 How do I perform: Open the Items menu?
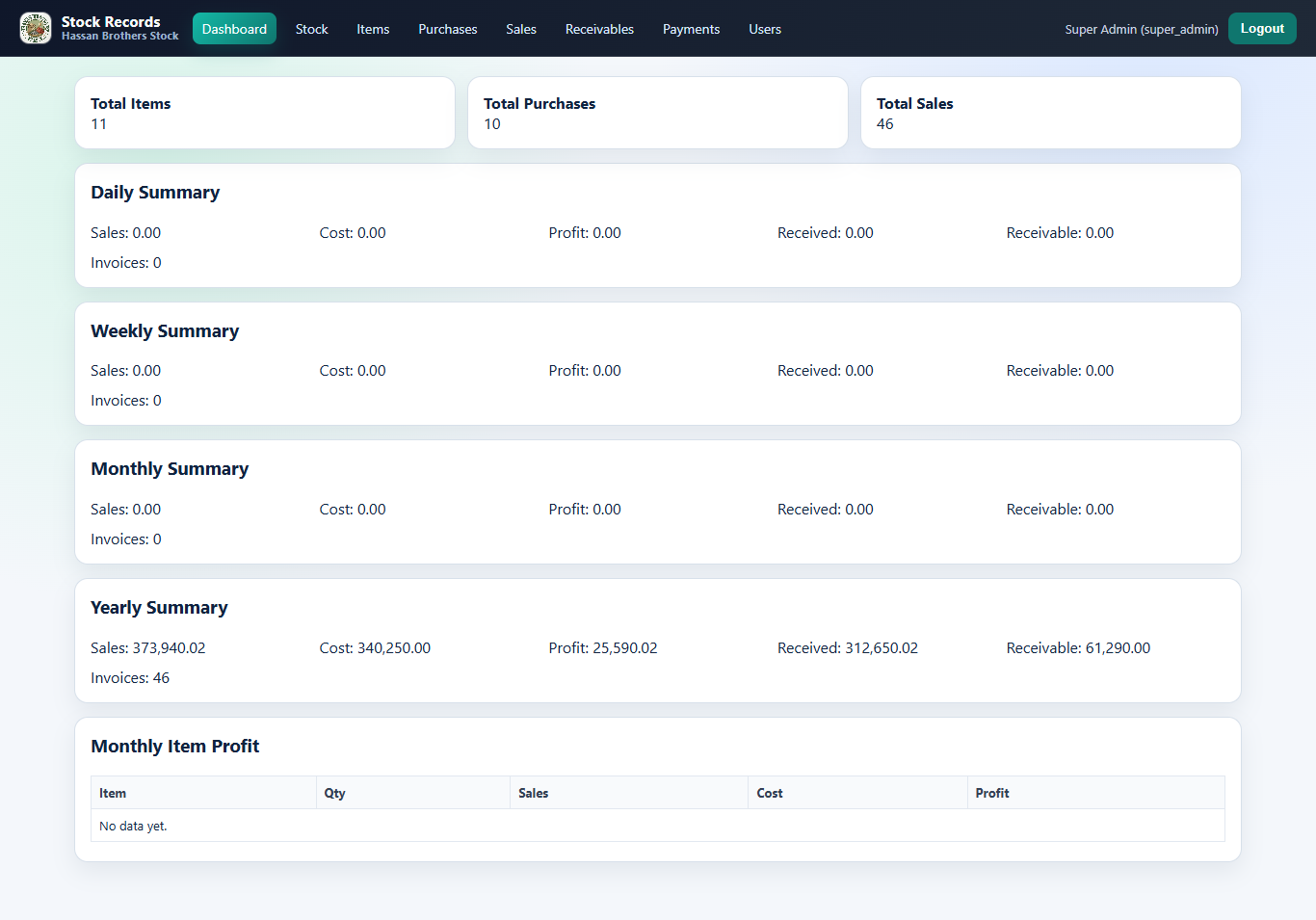373,29
